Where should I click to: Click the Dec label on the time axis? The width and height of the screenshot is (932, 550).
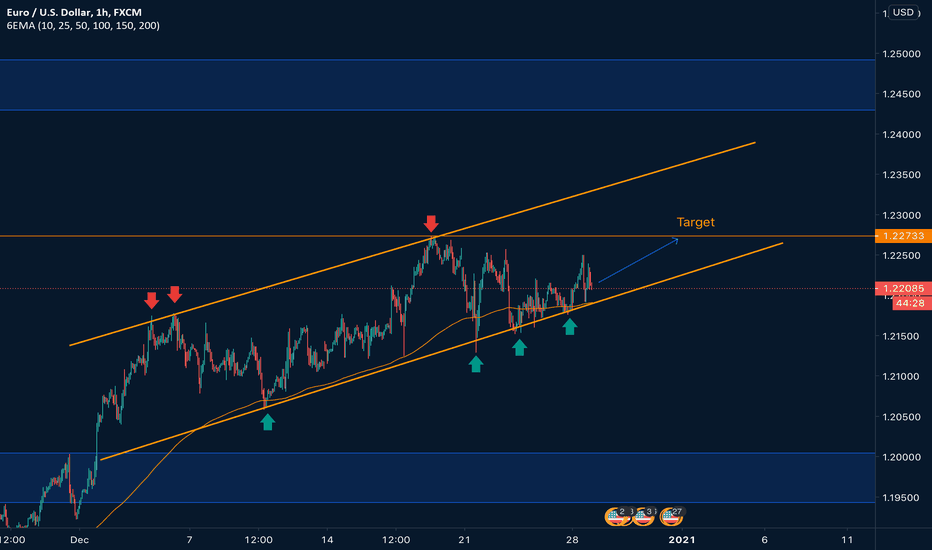tap(79, 540)
